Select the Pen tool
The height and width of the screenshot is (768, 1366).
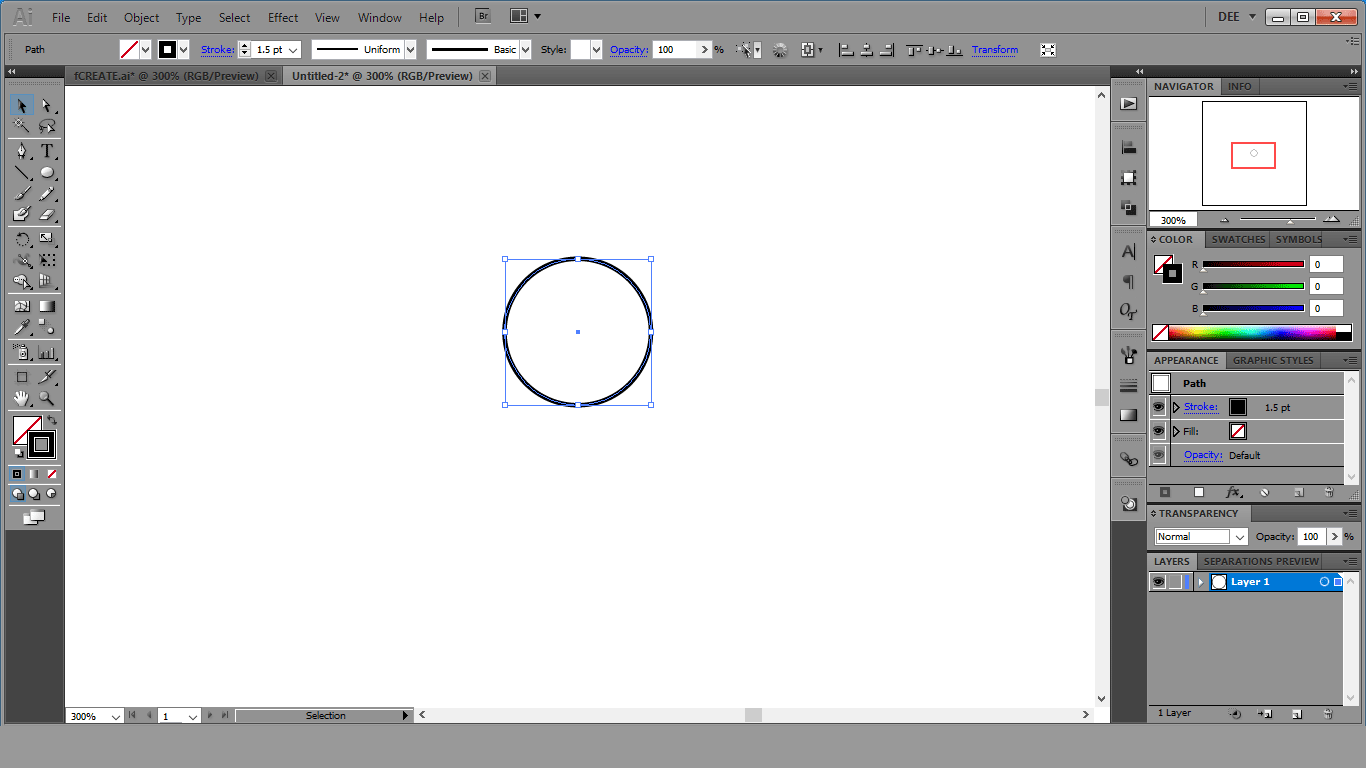coord(22,151)
